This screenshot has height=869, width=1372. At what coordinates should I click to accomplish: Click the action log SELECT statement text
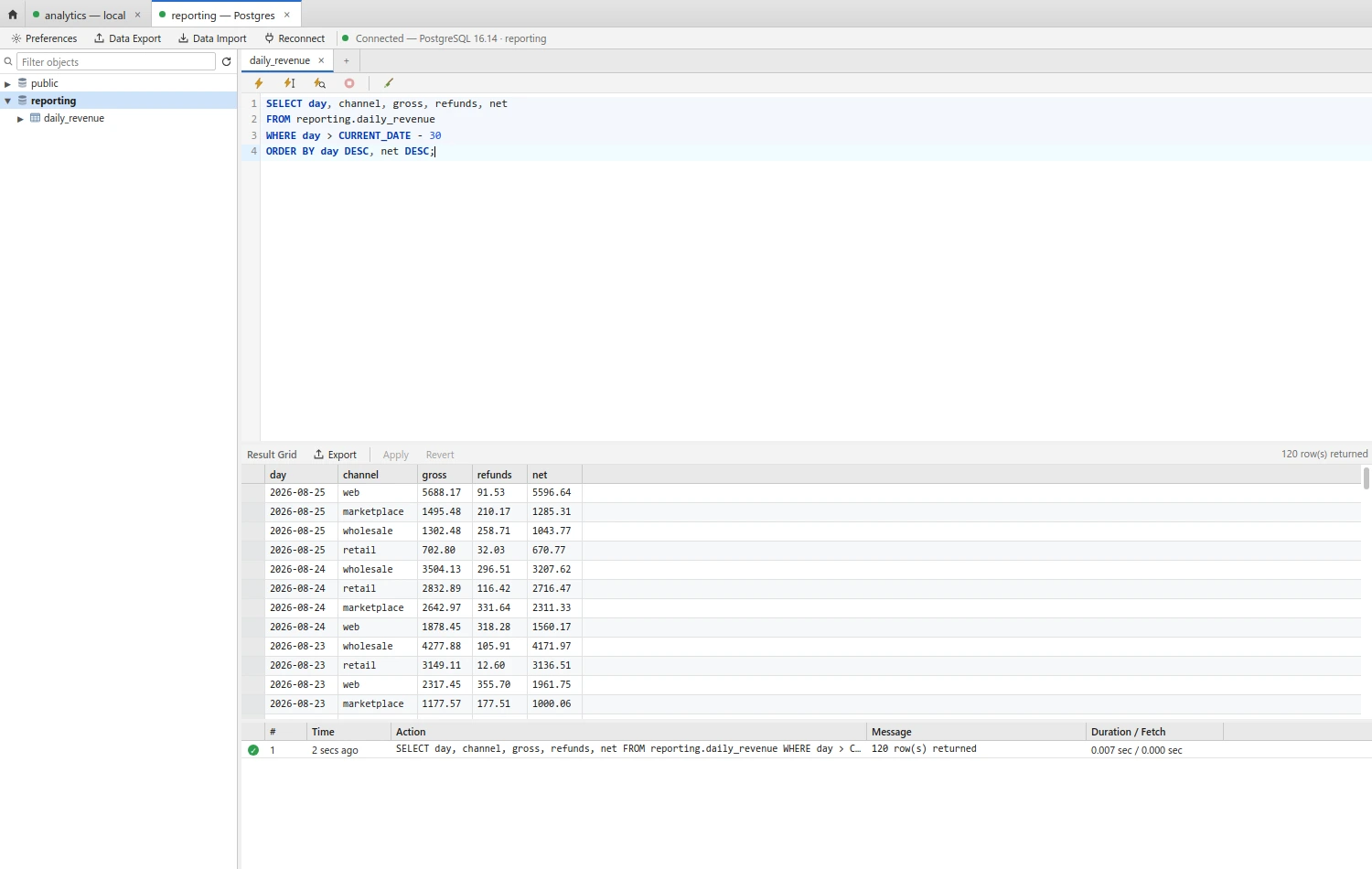628,749
